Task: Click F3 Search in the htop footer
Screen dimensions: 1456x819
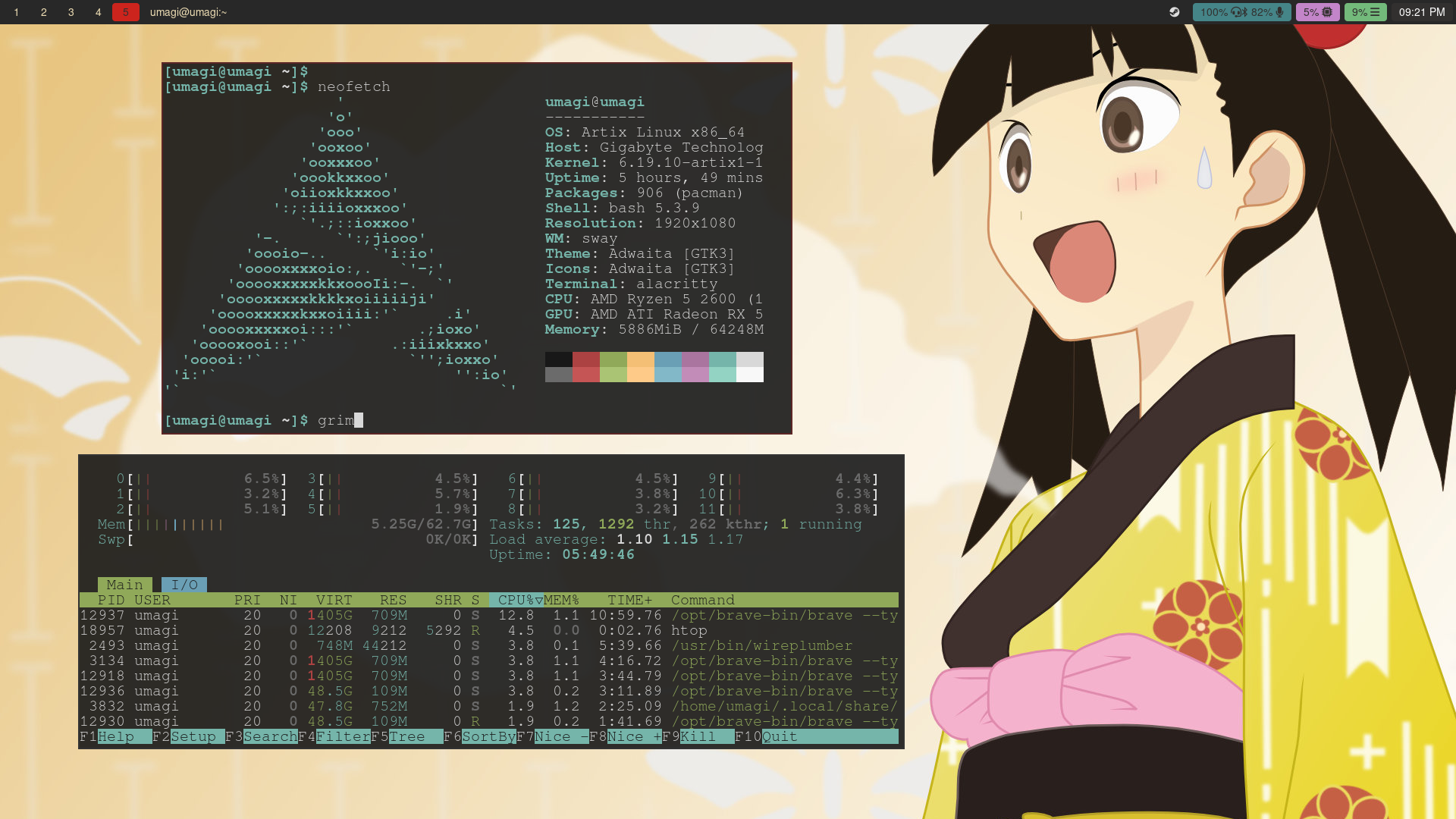Action: pyautogui.click(x=269, y=736)
